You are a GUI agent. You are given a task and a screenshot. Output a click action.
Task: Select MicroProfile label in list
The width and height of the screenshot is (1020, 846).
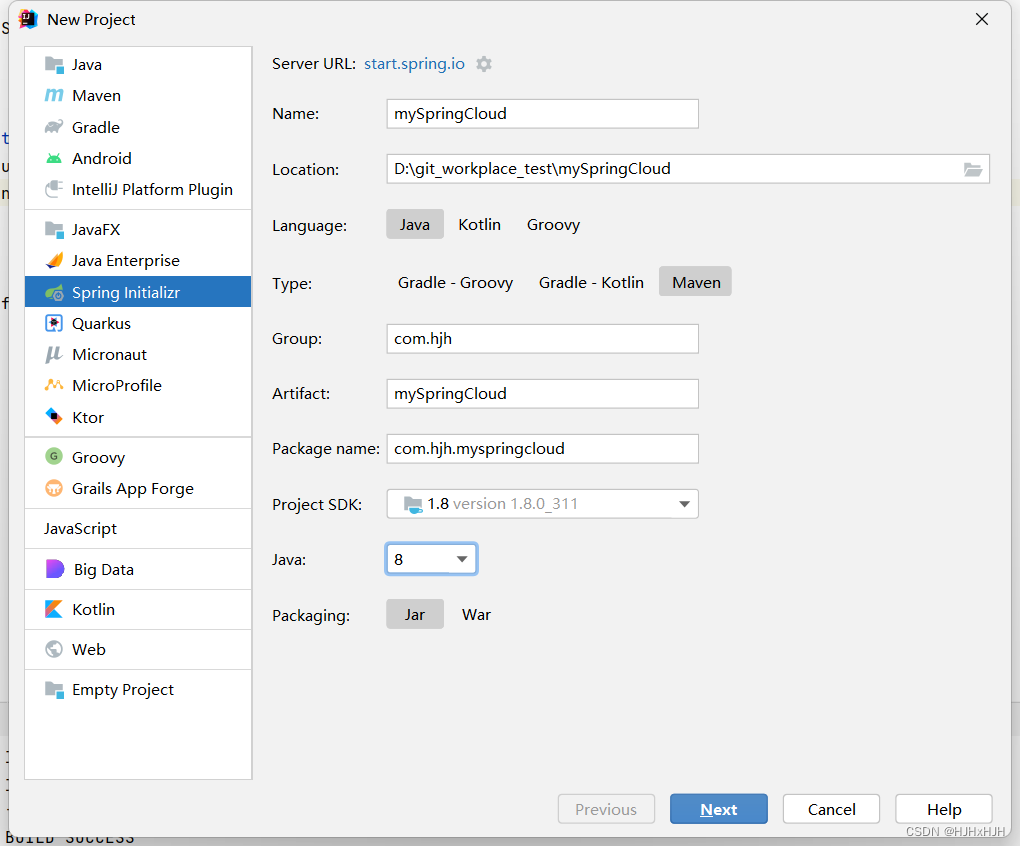pyautogui.click(x=117, y=386)
